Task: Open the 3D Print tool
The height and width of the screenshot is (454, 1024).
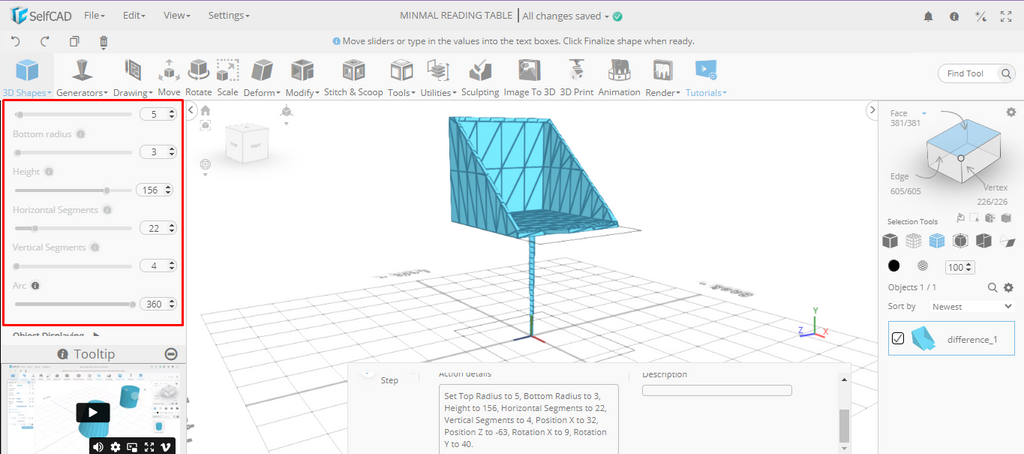Action: (x=576, y=77)
